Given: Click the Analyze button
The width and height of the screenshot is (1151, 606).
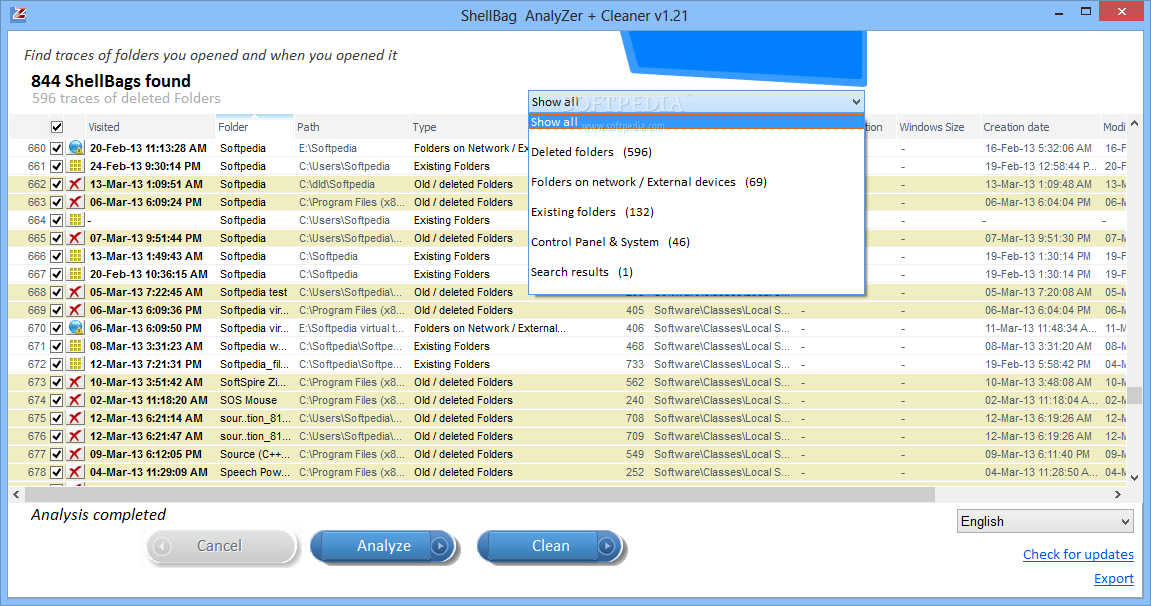Looking at the screenshot, I should pos(383,546).
